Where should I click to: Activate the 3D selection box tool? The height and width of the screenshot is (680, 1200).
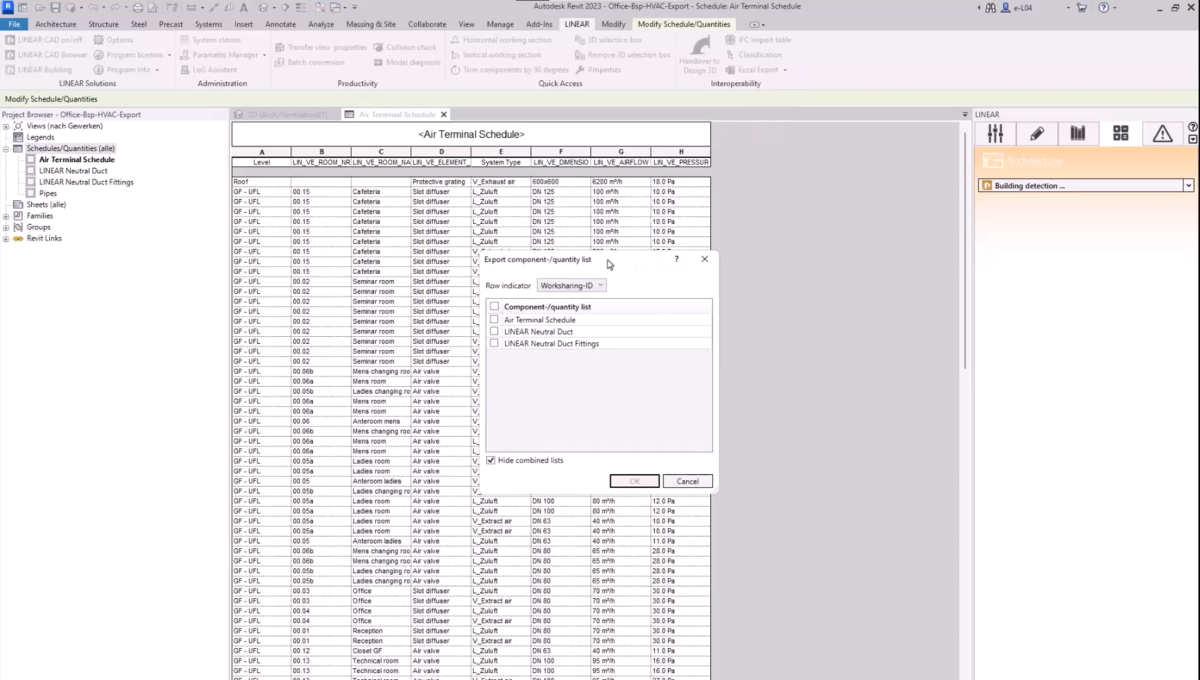point(617,40)
